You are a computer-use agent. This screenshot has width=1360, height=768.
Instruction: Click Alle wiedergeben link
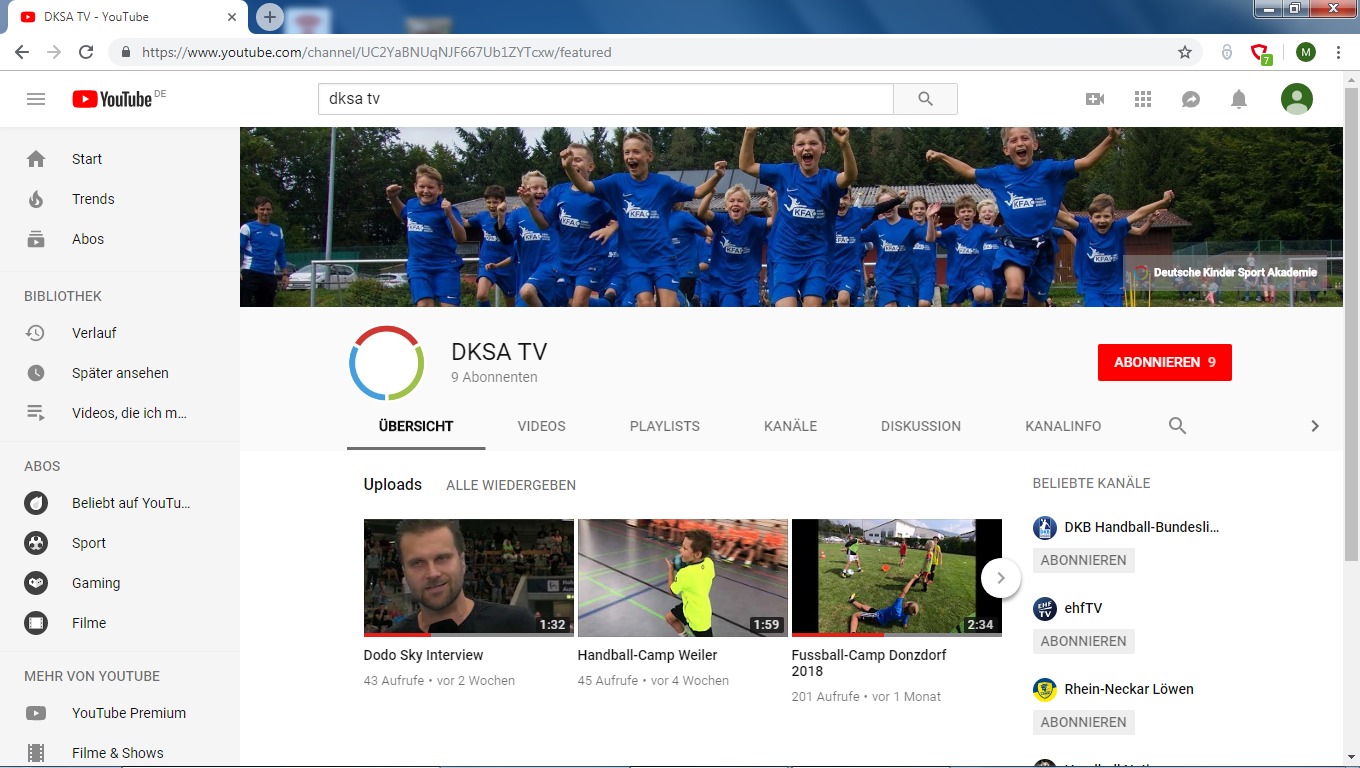click(511, 485)
